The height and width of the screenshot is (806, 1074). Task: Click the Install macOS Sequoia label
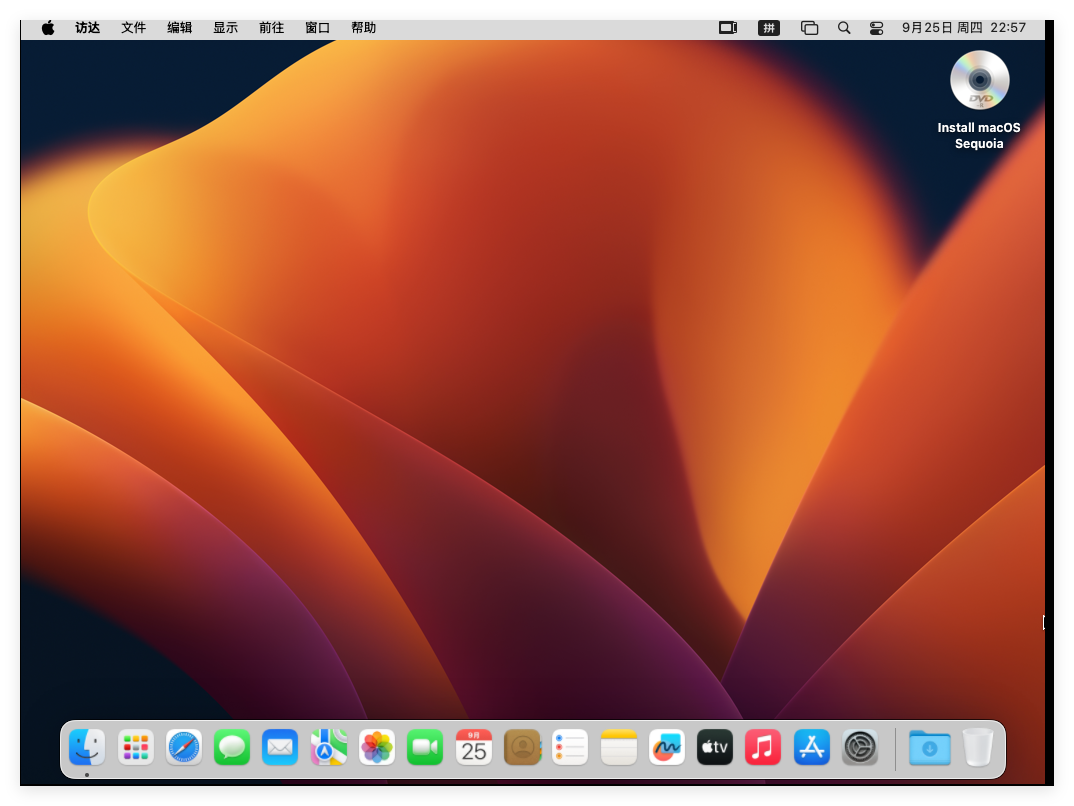click(979, 136)
